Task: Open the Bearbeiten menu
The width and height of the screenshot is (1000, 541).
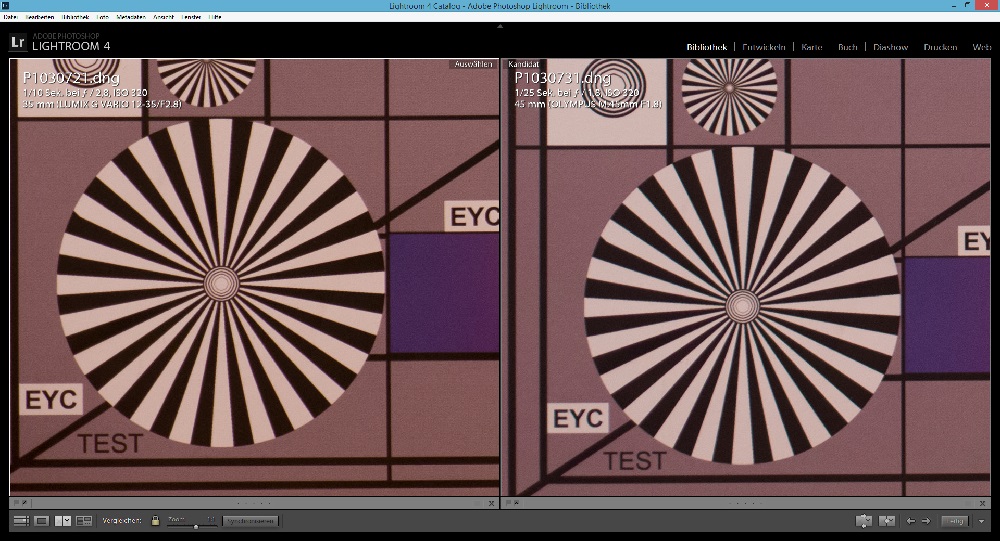Action: point(40,17)
